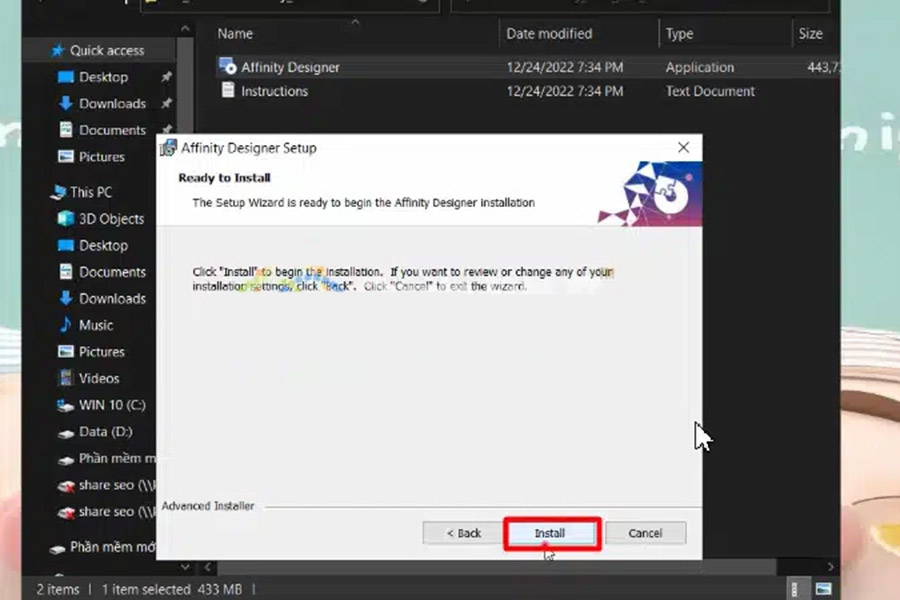Viewport: 900px width, 600px height.
Task: Cancel the Affinity Designer setup wizard
Action: (x=645, y=533)
